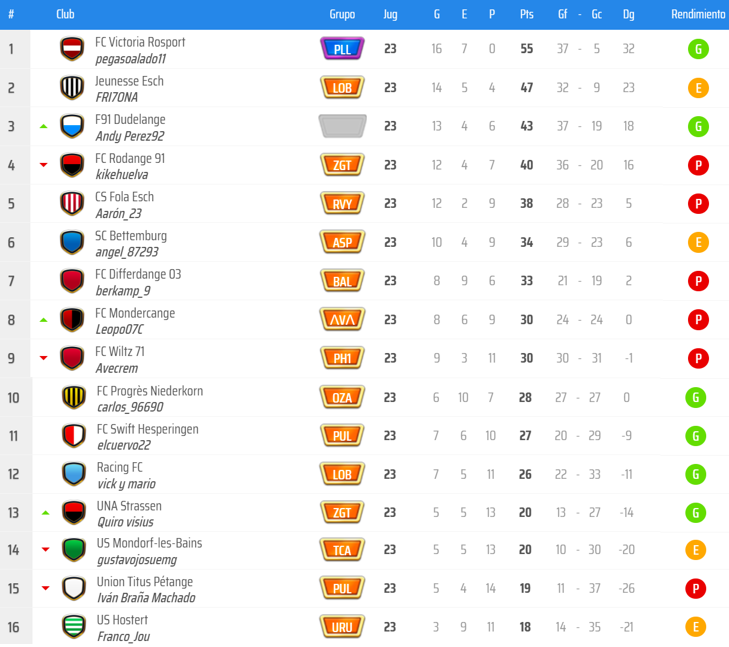This screenshot has height=647, width=729.
Task: Click F91 Dudelange green up arrow
Action: click(44, 126)
